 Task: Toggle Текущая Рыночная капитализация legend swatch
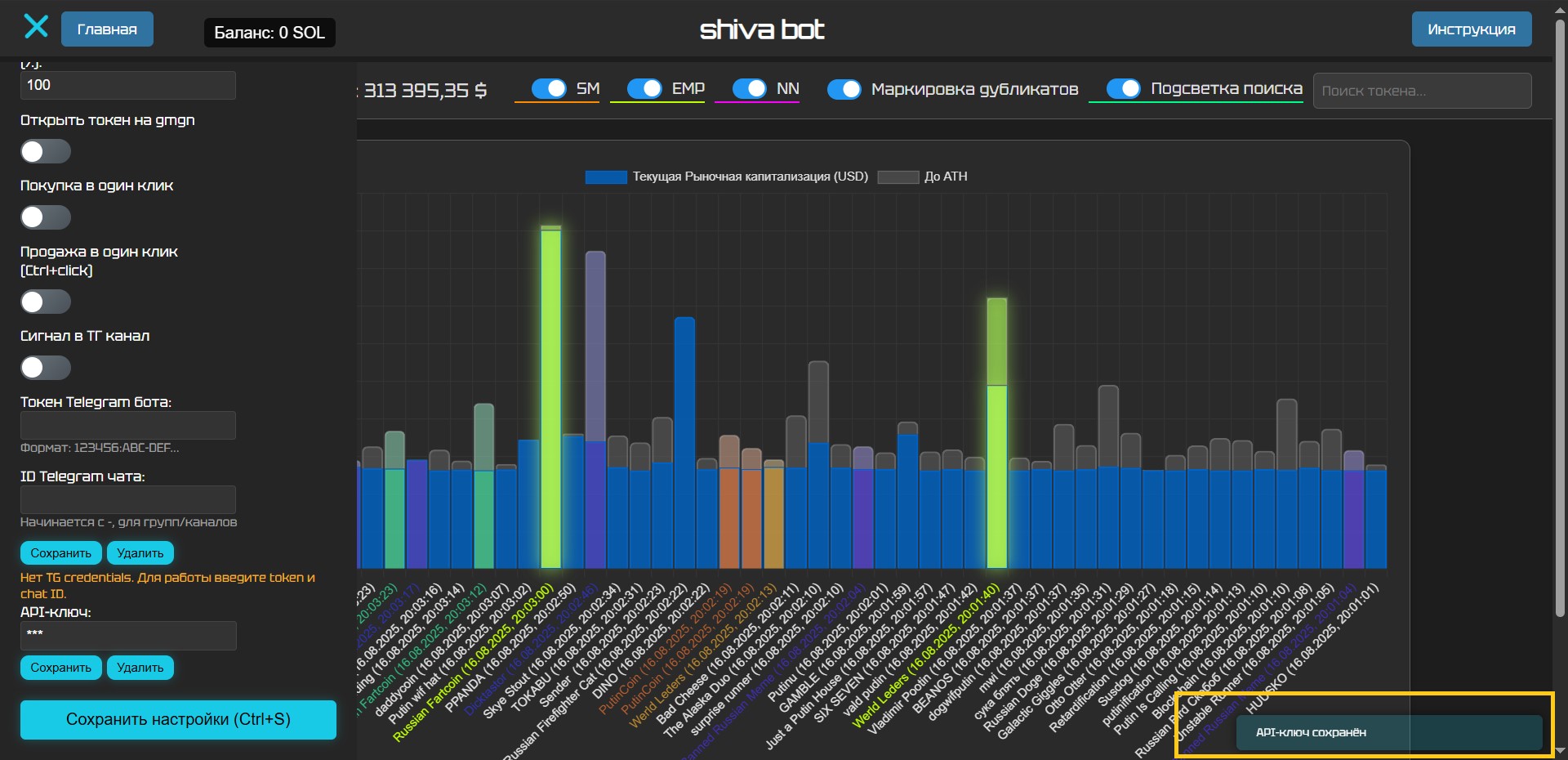click(x=605, y=177)
